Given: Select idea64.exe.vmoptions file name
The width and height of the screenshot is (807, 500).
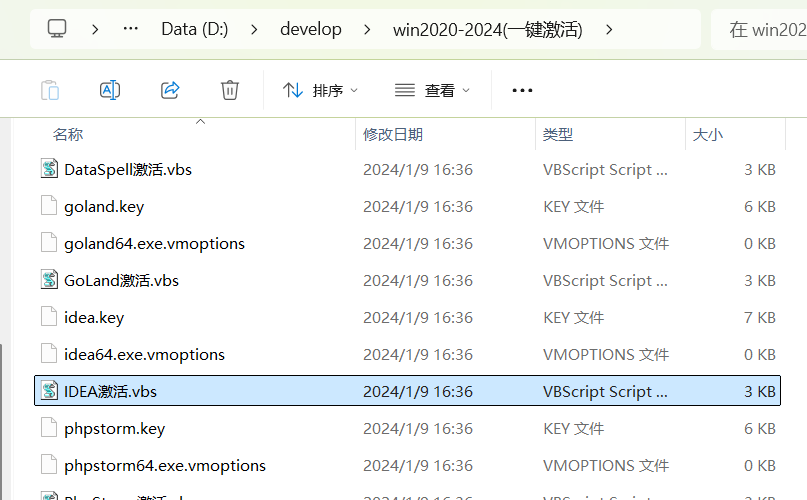Looking at the screenshot, I should click(x=144, y=355).
